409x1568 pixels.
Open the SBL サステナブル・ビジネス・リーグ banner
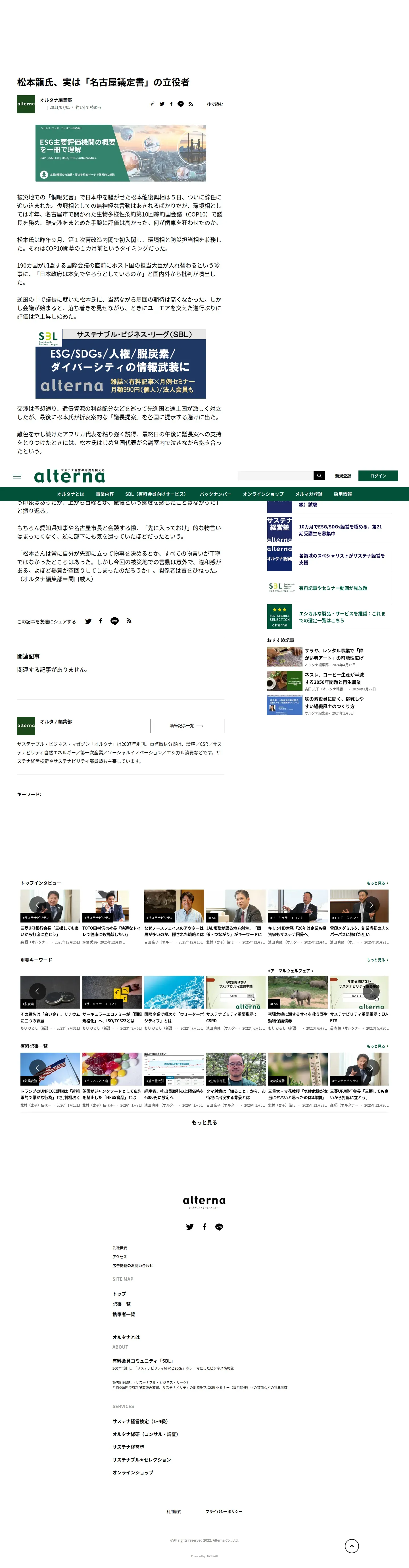click(x=120, y=364)
